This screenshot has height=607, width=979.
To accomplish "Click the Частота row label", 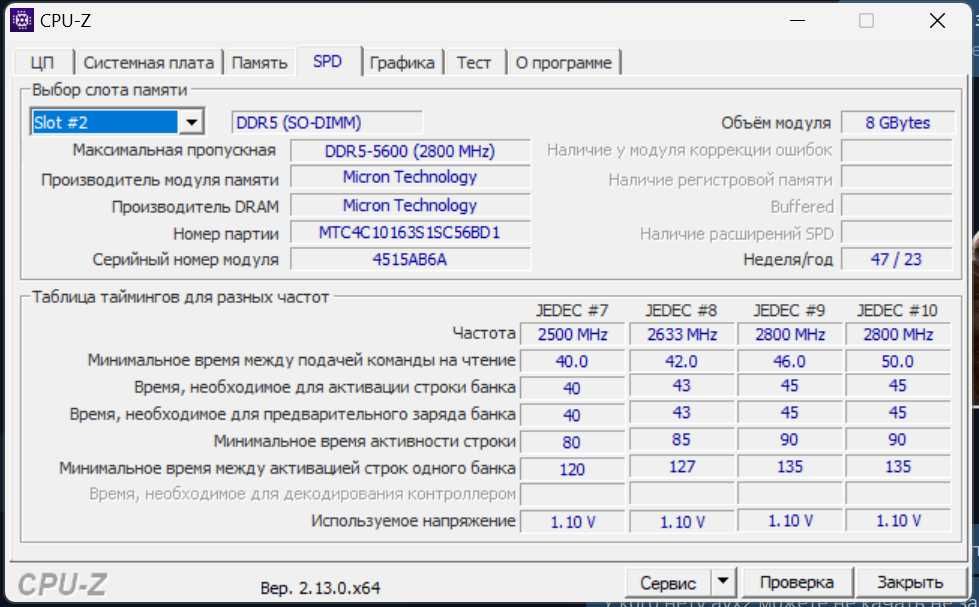I will (x=485, y=333).
